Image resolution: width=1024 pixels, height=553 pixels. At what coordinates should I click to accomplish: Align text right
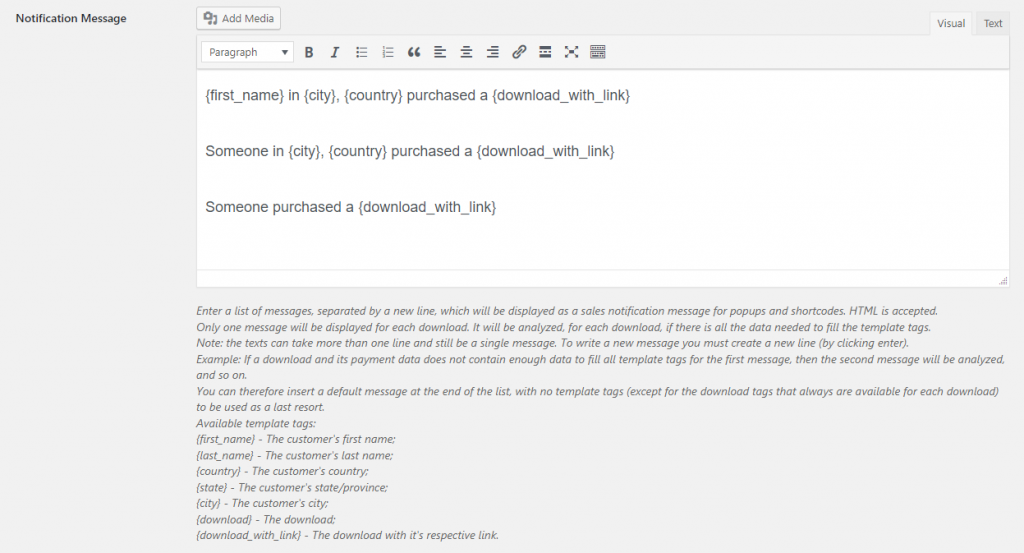[x=492, y=52]
